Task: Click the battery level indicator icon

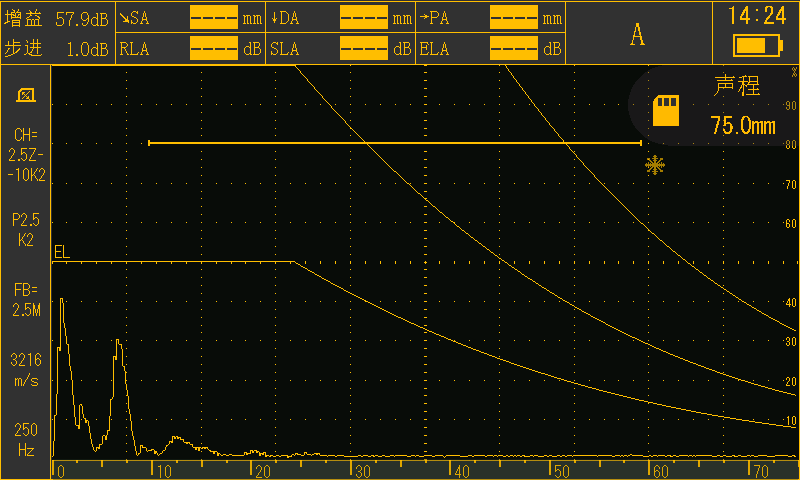Action: [x=757, y=45]
